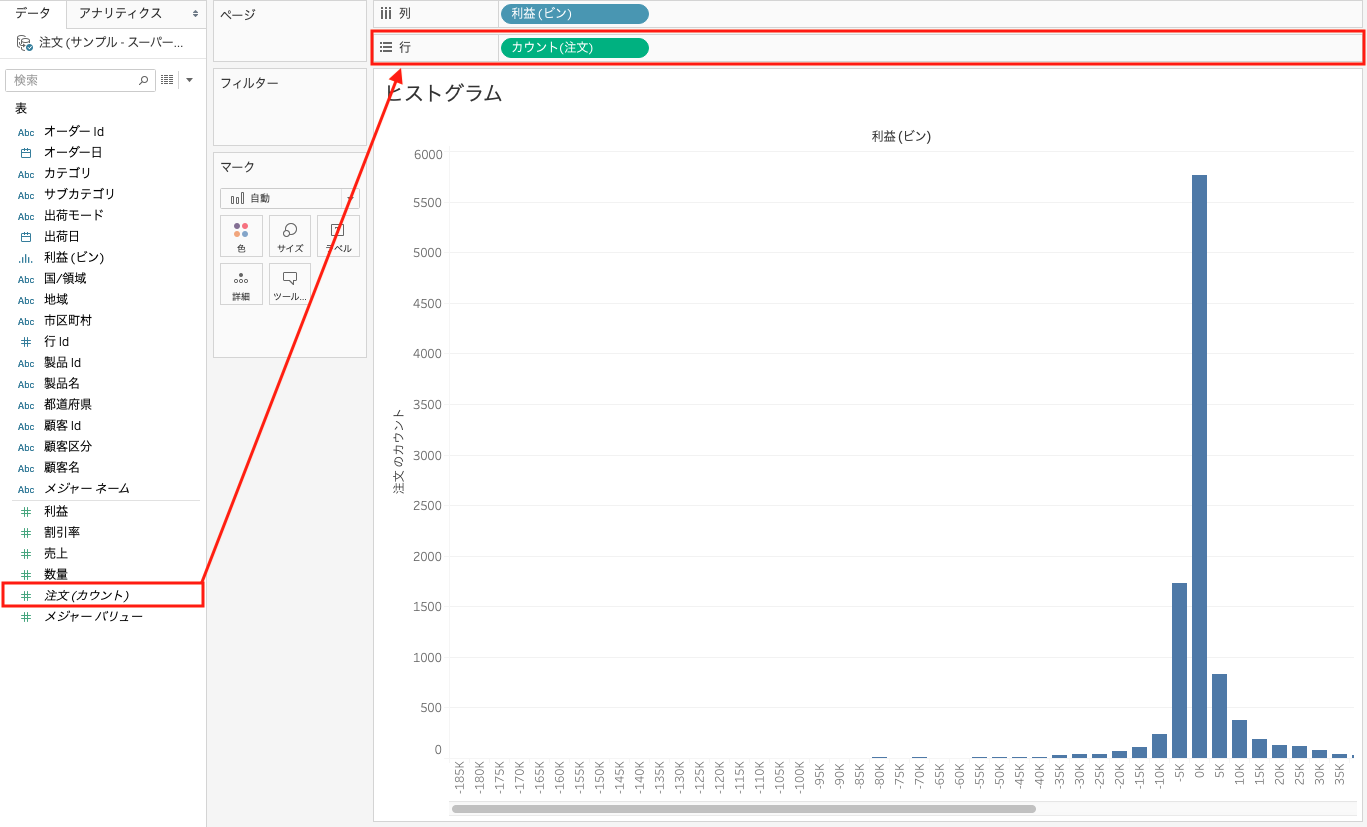Image resolution: width=1367 pixels, height=827 pixels.
Task: Click the Abc type icon of カテゴリ
Action: click(x=26, y=174)
